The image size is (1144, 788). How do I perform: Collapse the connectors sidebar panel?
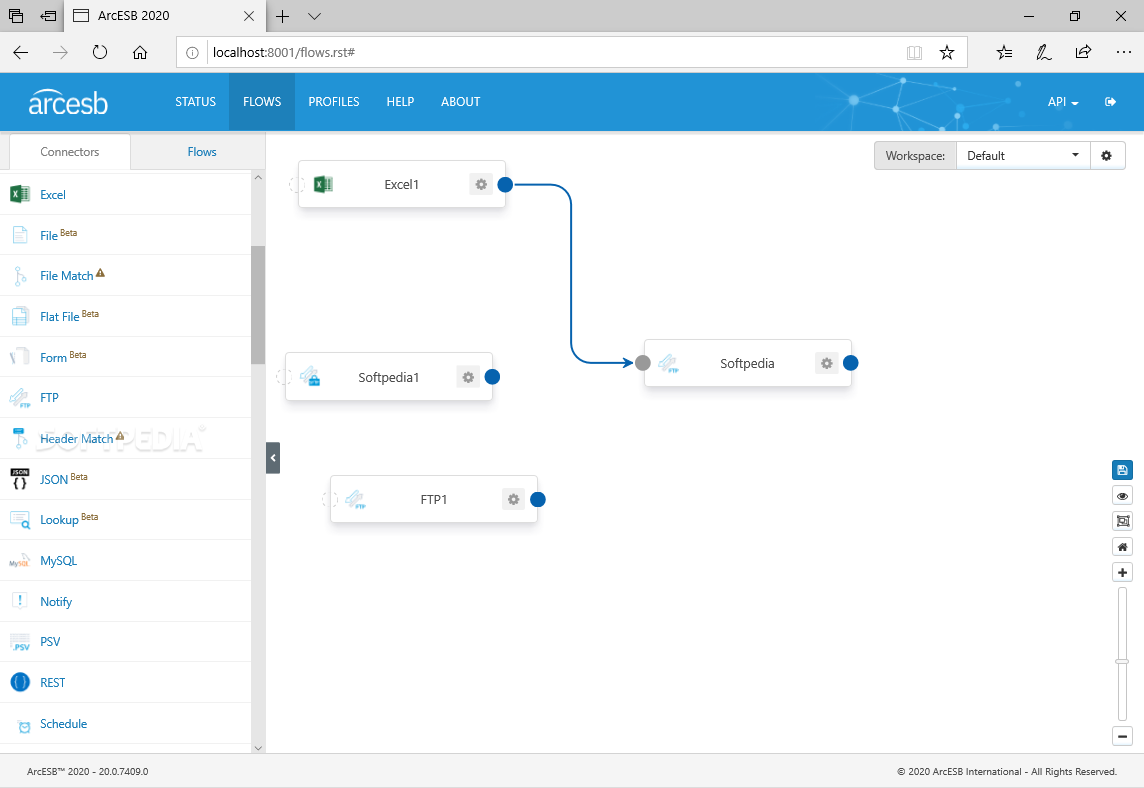[273, 458]
